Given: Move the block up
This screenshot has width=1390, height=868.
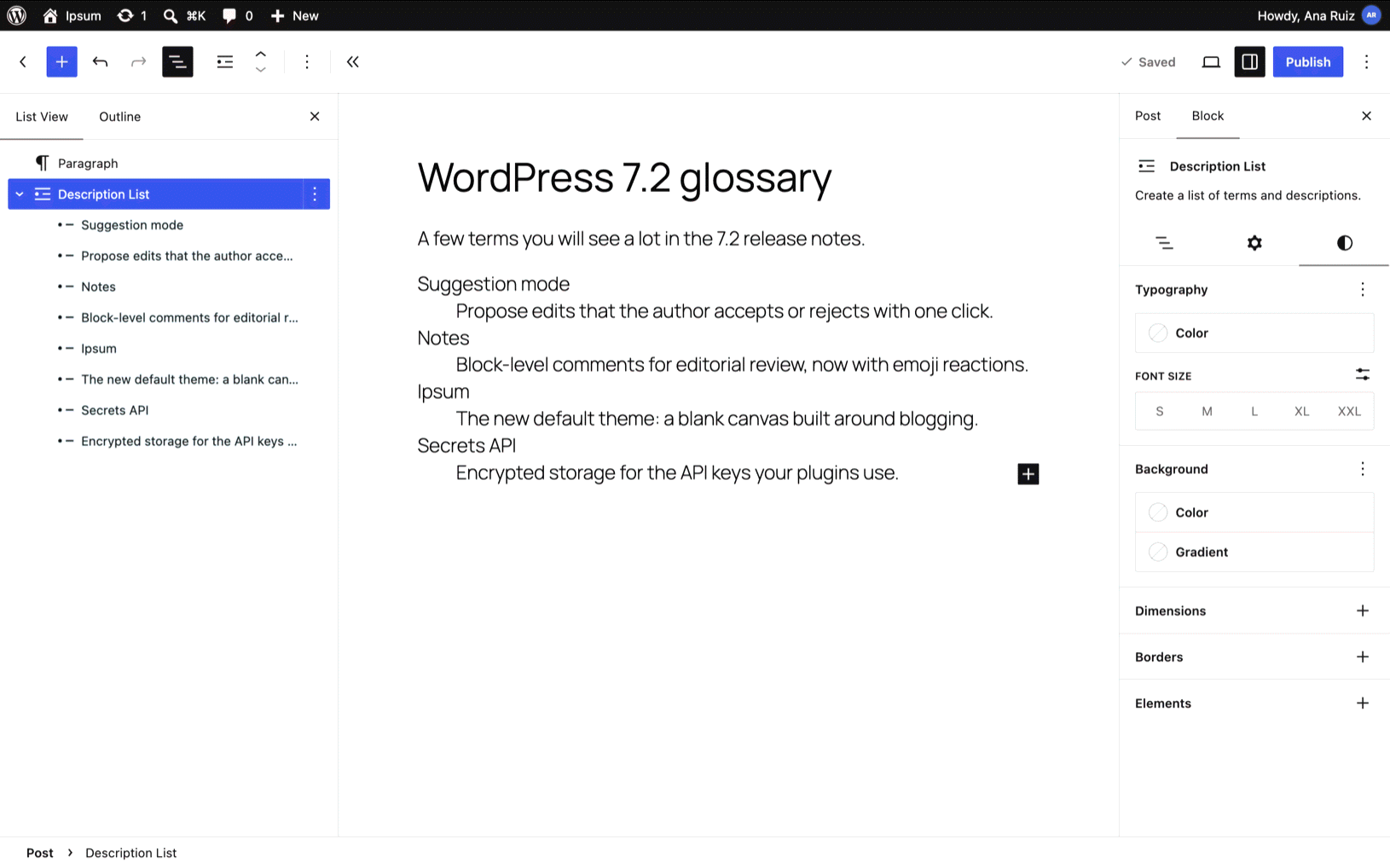Looking at the screenshot, I should pyautogui.click(x=261, y=54).
